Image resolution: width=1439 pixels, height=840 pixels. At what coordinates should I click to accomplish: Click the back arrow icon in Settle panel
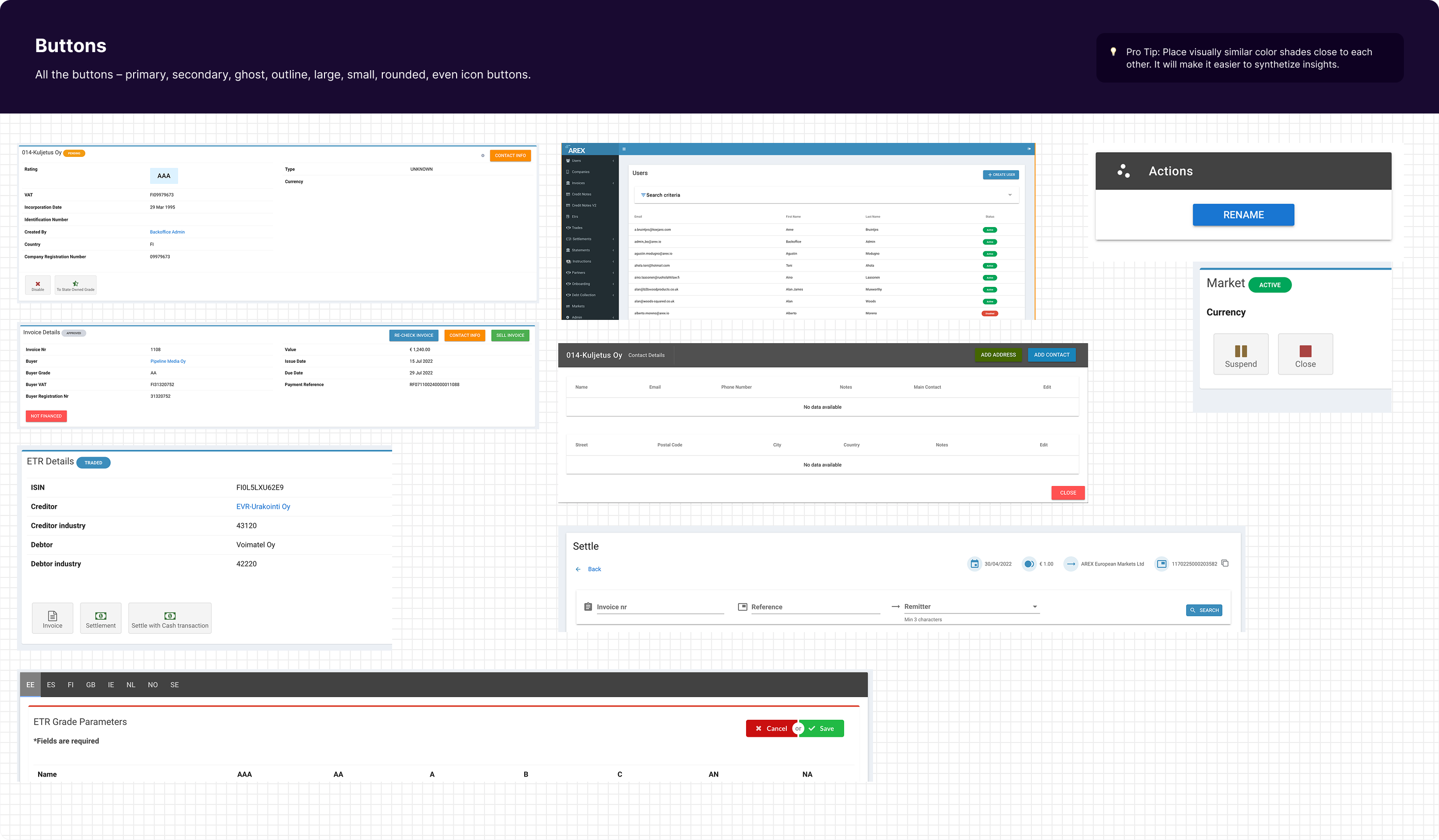[x=578, y=569]
